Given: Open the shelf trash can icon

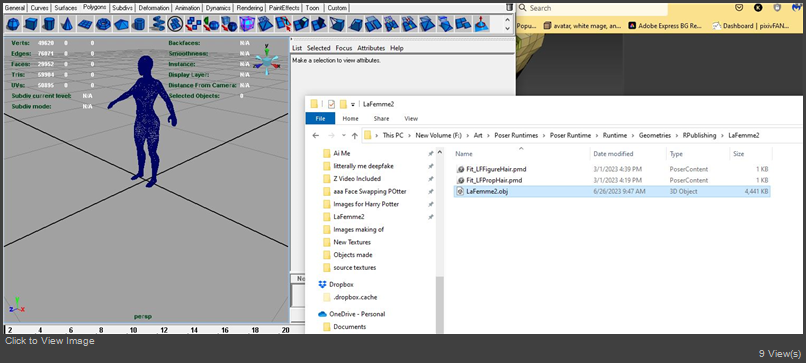Looking at the screenshot, I should (509, 7).
